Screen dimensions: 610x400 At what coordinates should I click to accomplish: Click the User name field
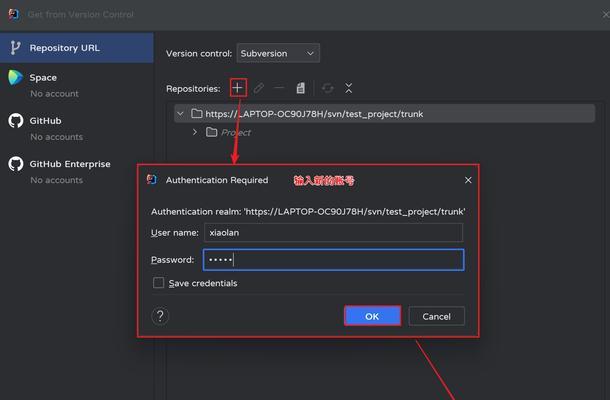[x=333, y=232]
